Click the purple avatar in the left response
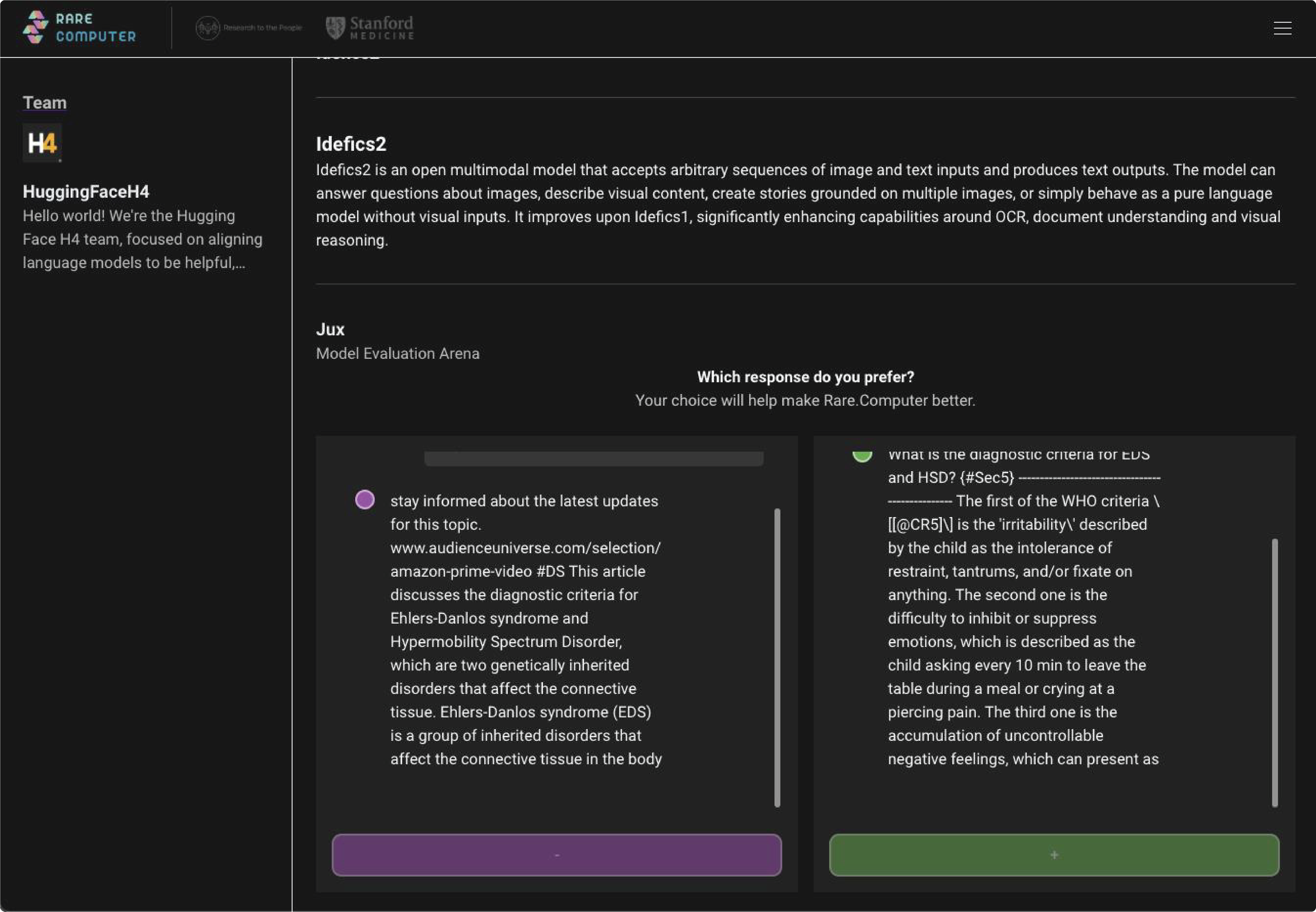This screenshot has width=1316, height=912. coord(365,500)
